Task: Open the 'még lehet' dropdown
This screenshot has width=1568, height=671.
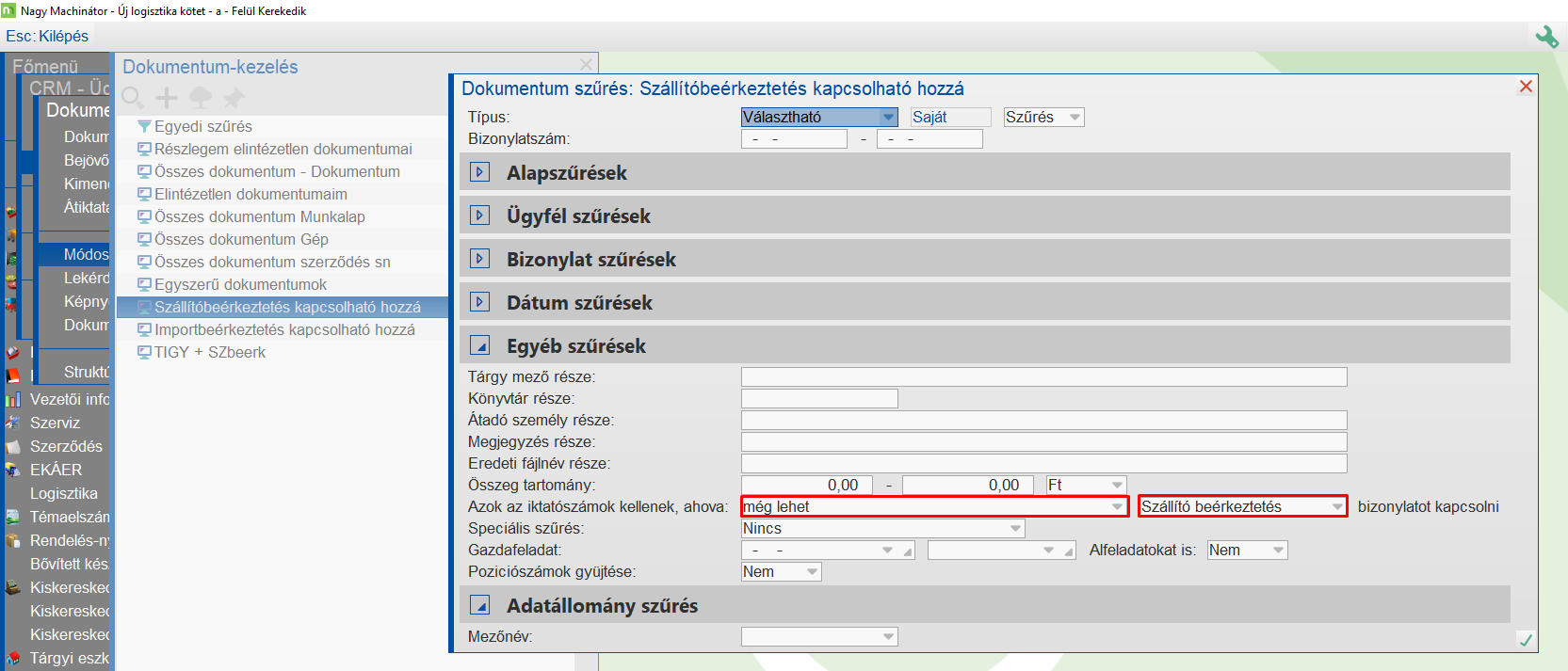Action: (x=1117, y=507)
